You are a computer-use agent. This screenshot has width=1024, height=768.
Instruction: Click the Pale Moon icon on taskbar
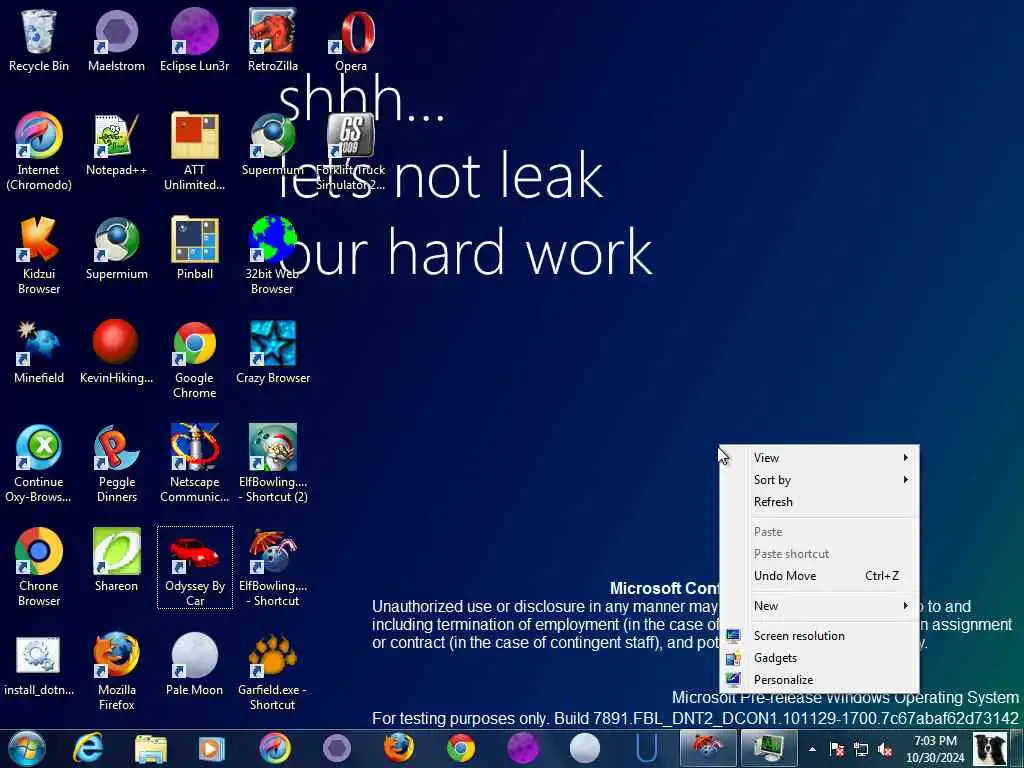(585, 748)
